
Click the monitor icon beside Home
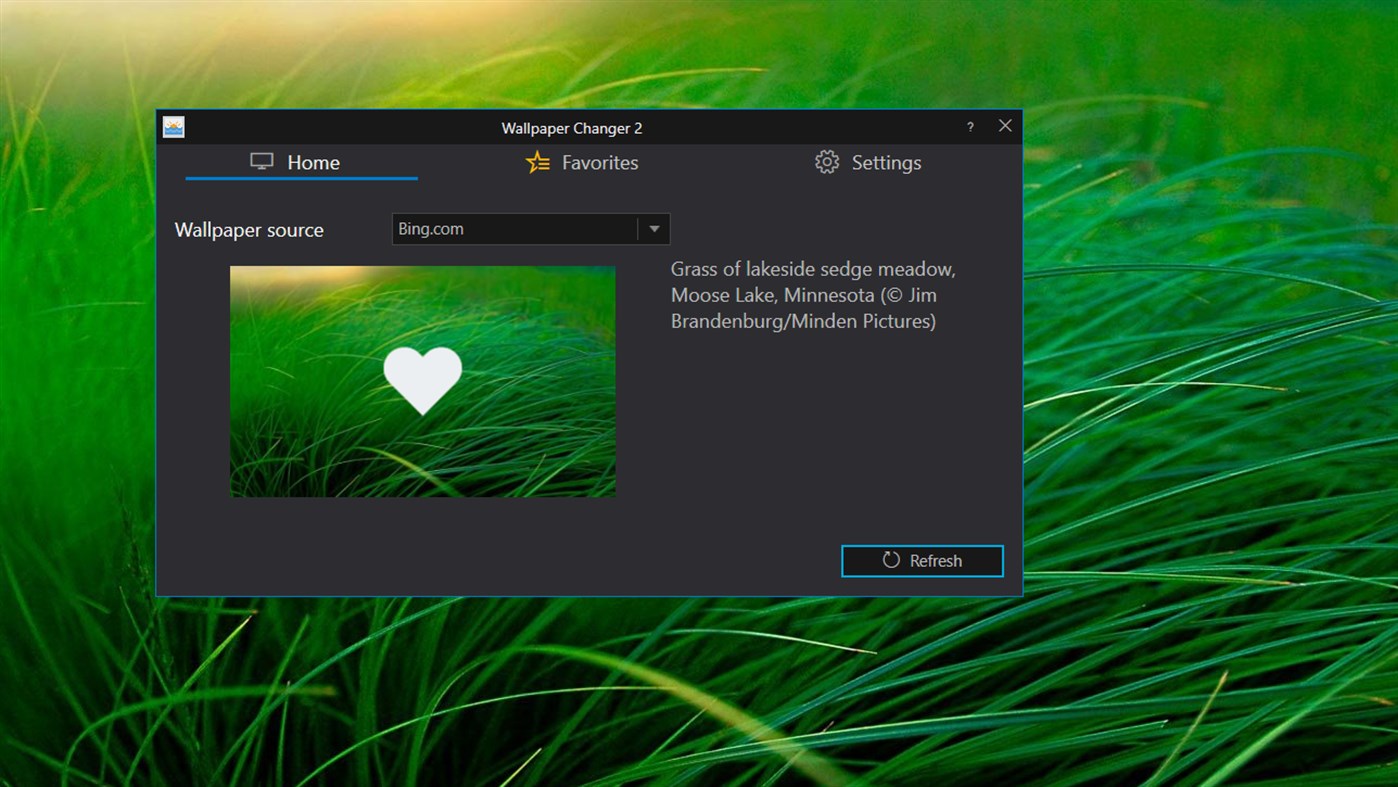(x=262, y=161)
